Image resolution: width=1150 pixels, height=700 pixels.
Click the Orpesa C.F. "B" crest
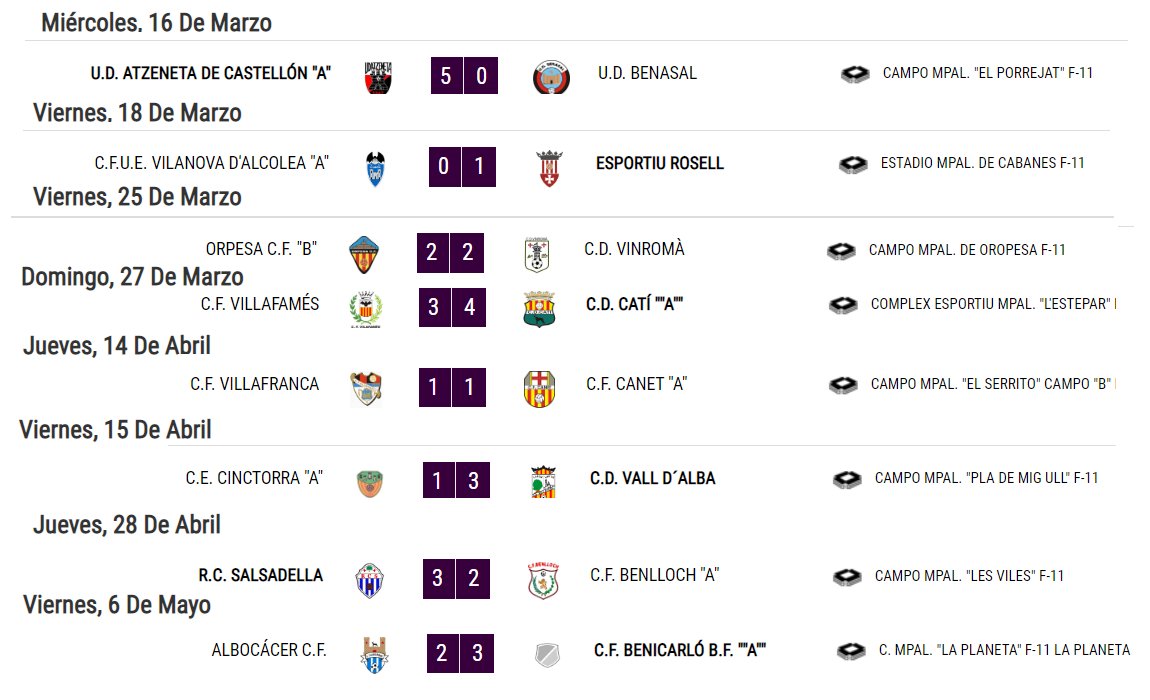[364, 255]
